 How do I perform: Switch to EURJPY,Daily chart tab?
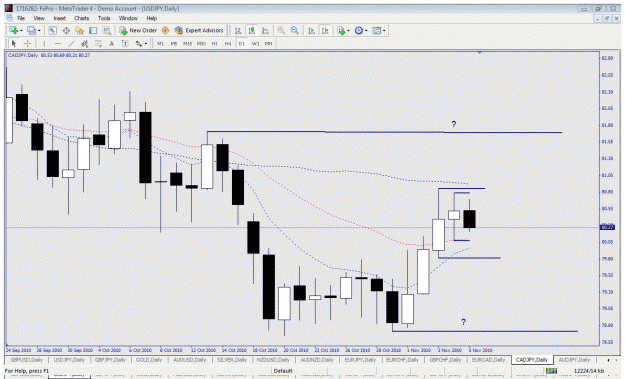[x=360, y=359]
